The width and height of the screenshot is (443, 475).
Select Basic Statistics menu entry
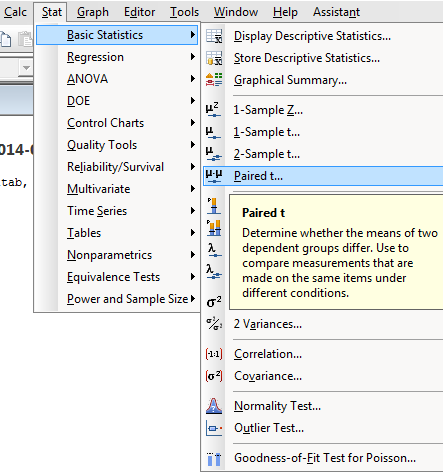(117, 35)
